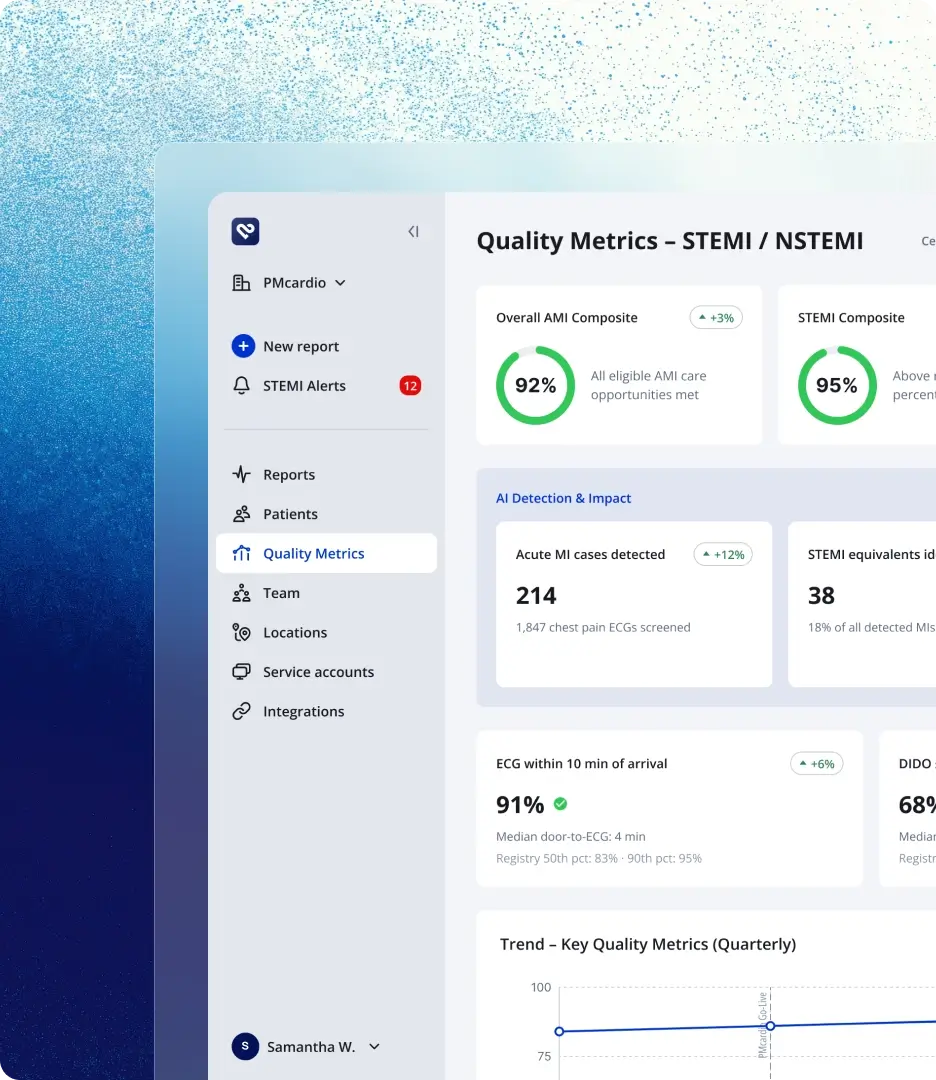Image resolution: width=936 pixels, height=1080 pixels.
Task: Click the Overall AMI Composite title
Action: [567, 318]
